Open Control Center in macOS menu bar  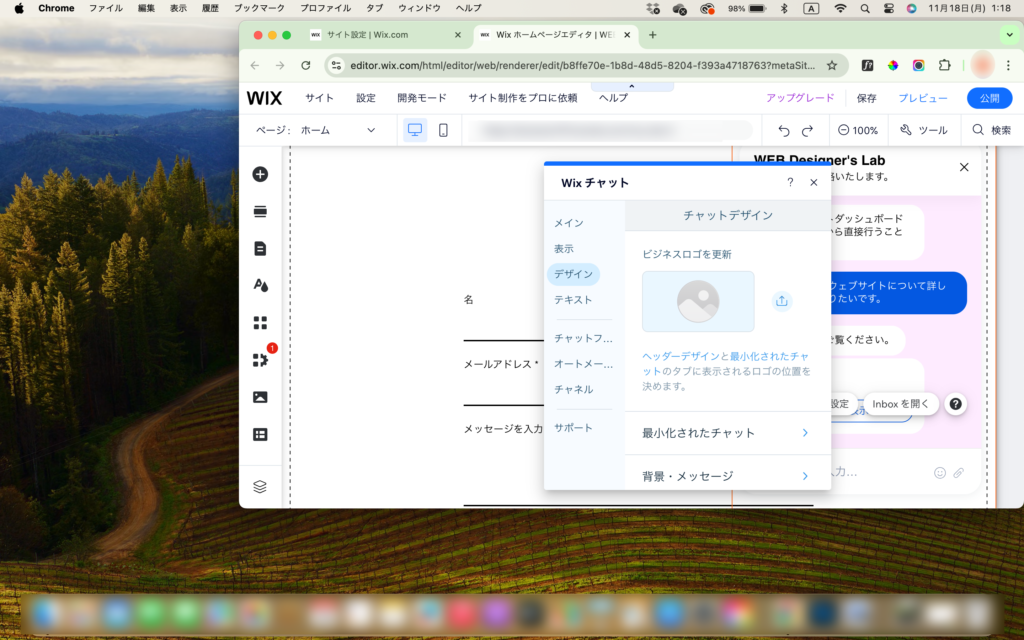889,8
